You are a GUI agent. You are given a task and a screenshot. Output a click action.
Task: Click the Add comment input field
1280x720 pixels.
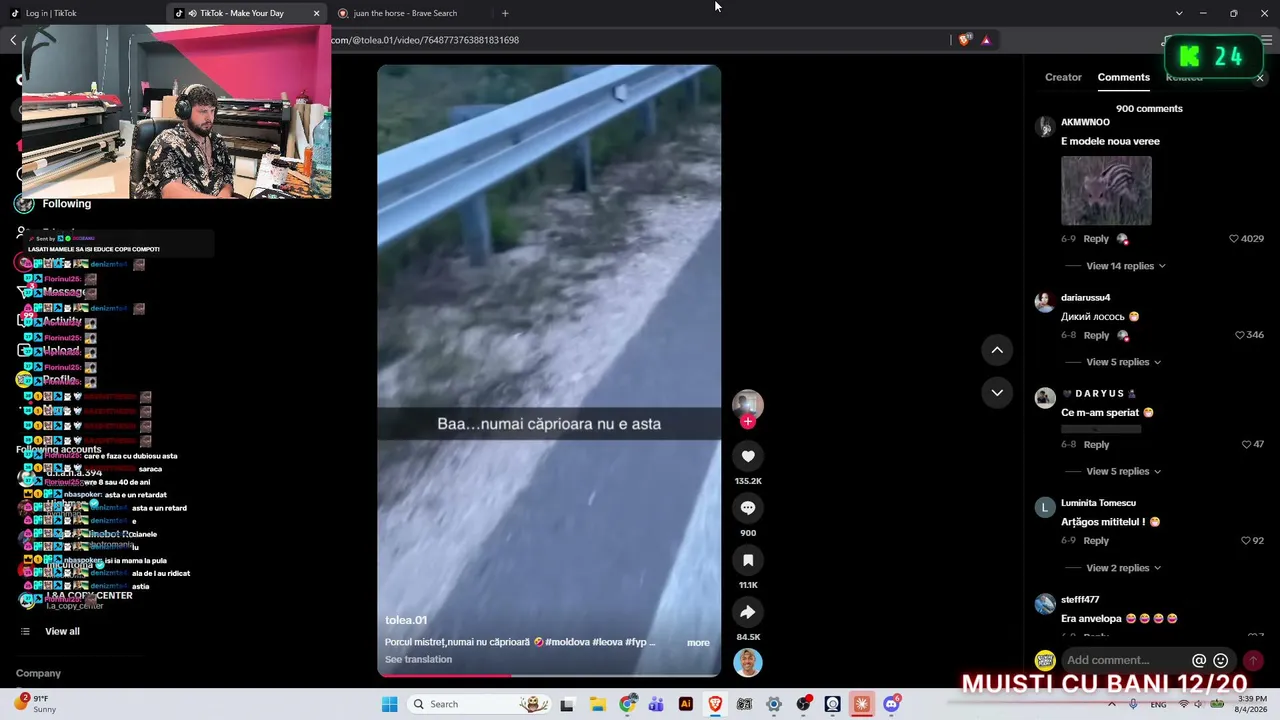(x=1123, y=660)
